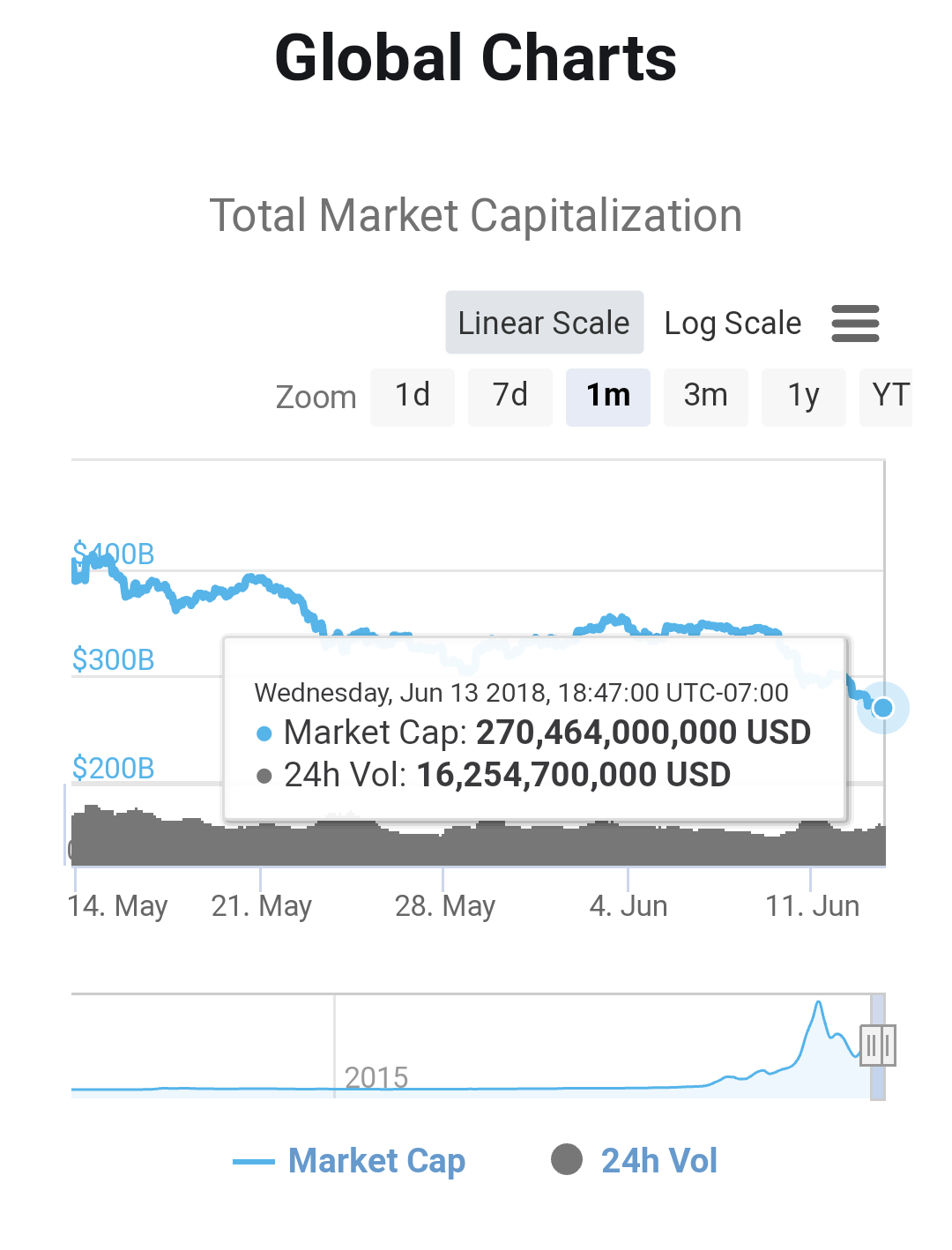This screenshot has width=952, height=1250.
Task: Click the 4. Jun axis label
Action: click(x=628, y=906)
